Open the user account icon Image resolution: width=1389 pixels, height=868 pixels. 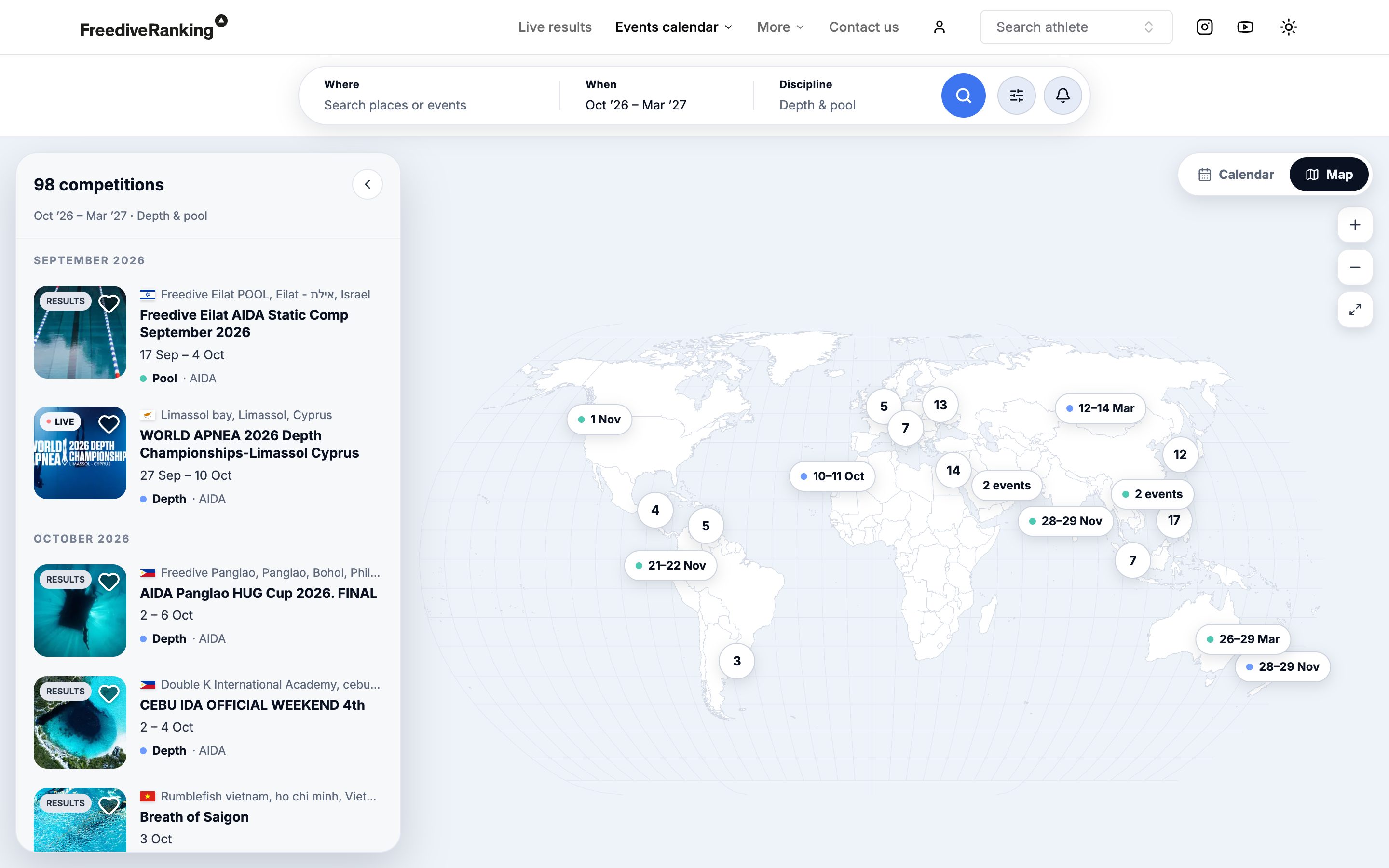tap(939, 27)
